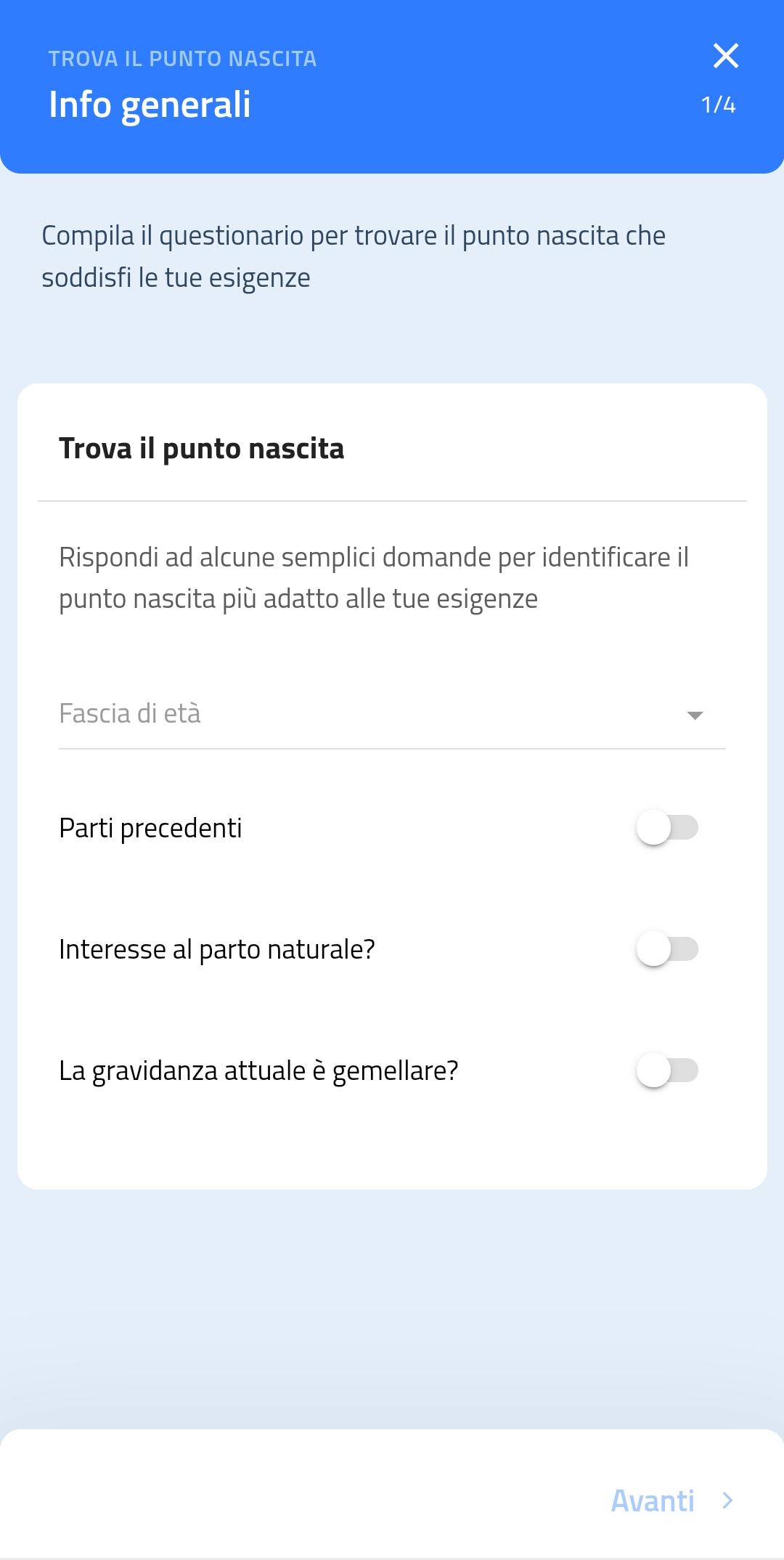Tap the TROVA IL PUNTO NASCITA breadcrumb label
The width and height of the screenshot is (784, 1560).
coord(182,59)
